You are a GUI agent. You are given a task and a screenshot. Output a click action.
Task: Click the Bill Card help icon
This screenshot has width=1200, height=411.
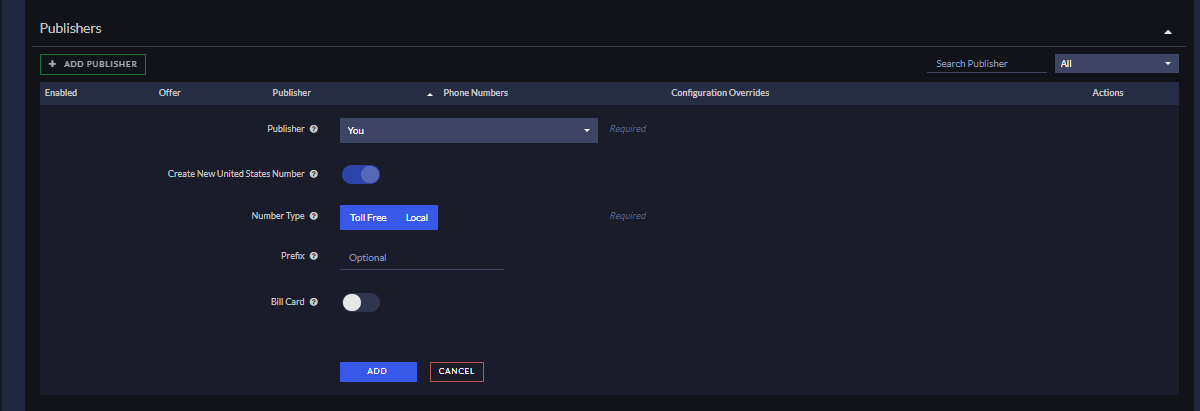[314, 301]
